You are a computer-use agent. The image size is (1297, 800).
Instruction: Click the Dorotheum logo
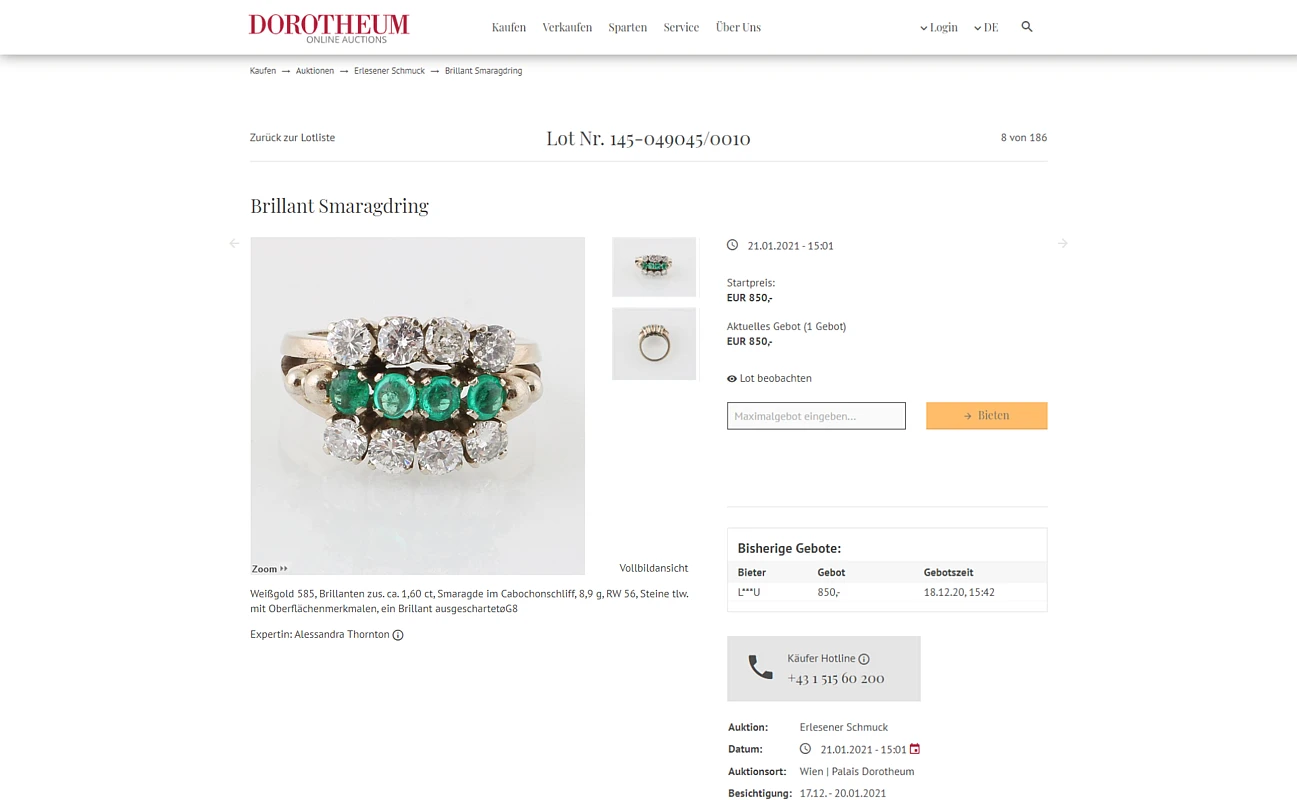329,27
